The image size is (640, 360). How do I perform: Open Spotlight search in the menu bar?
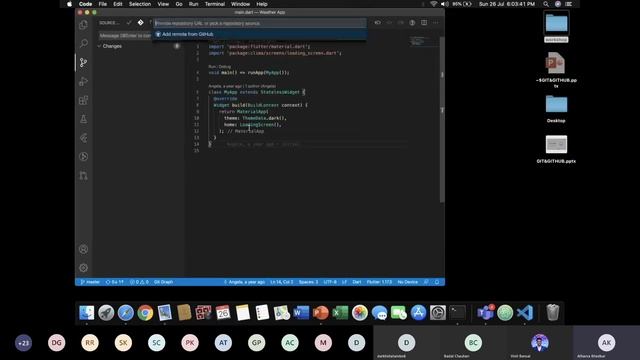546,4
